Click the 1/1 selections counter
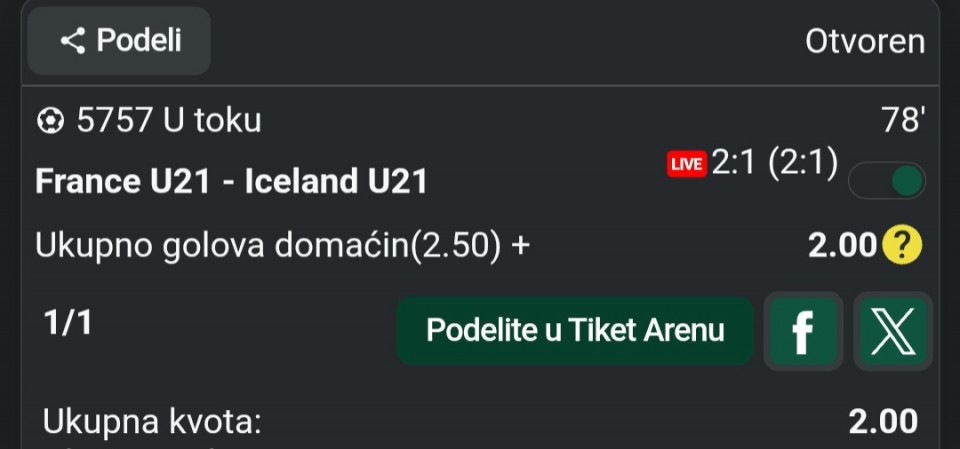This screenshot has width=960, height=449. point(68,323)
